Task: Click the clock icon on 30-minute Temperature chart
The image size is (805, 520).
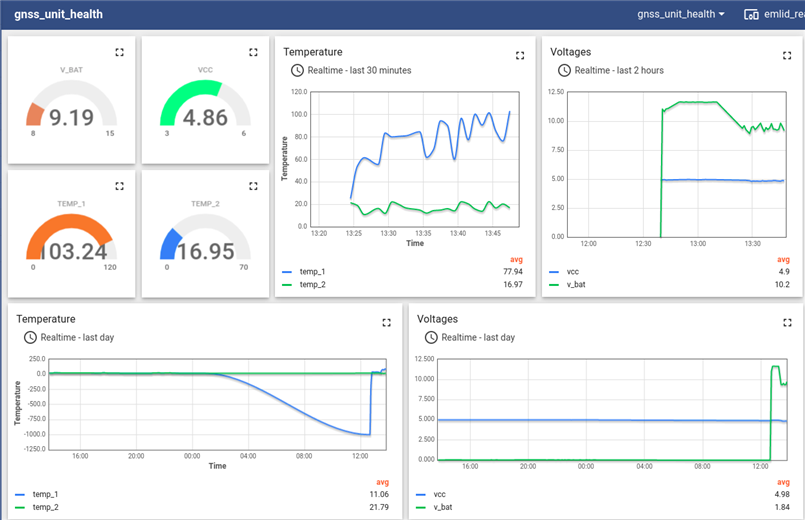Action: pos(297,70)
